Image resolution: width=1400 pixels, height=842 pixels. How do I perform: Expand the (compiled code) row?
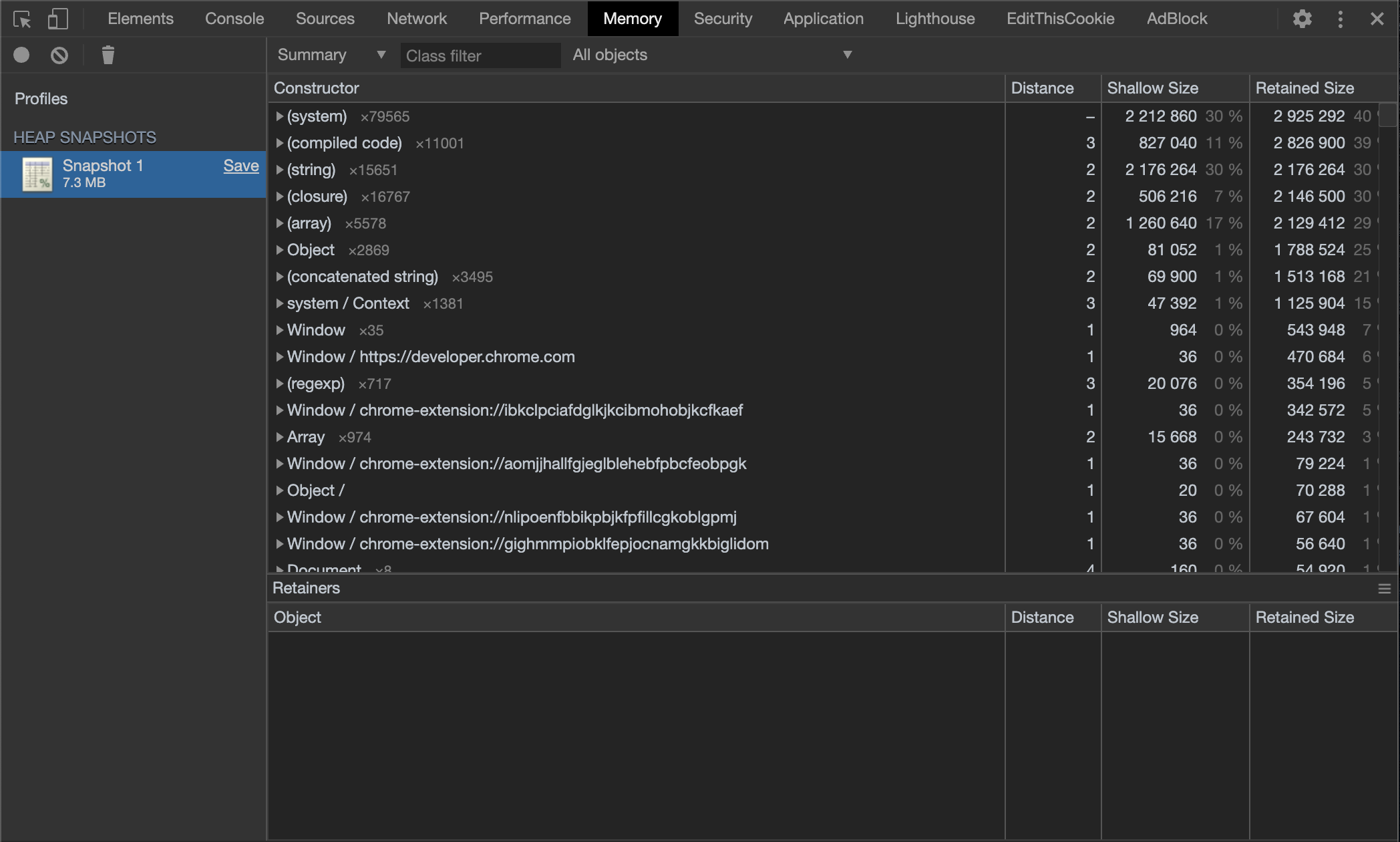pos(280,143)
